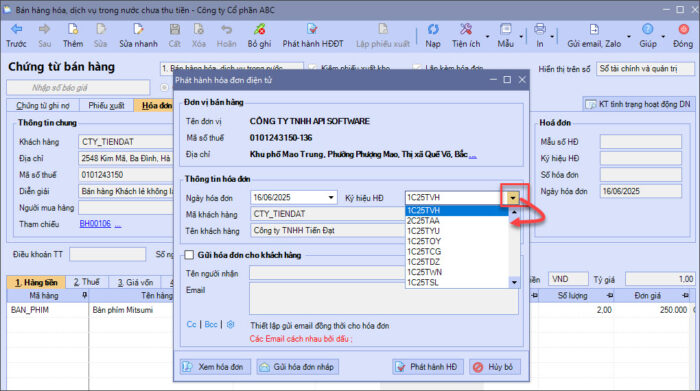Open the email settings gear icon
Viewport: 700px width, 391px height.
click(x=230, y=324)
